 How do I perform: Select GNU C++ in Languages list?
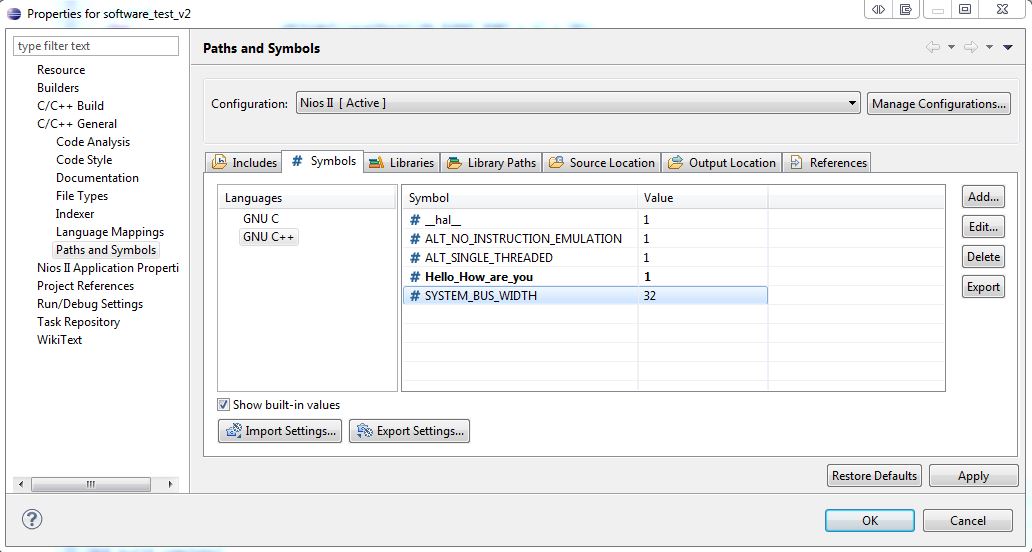[269, 237]
